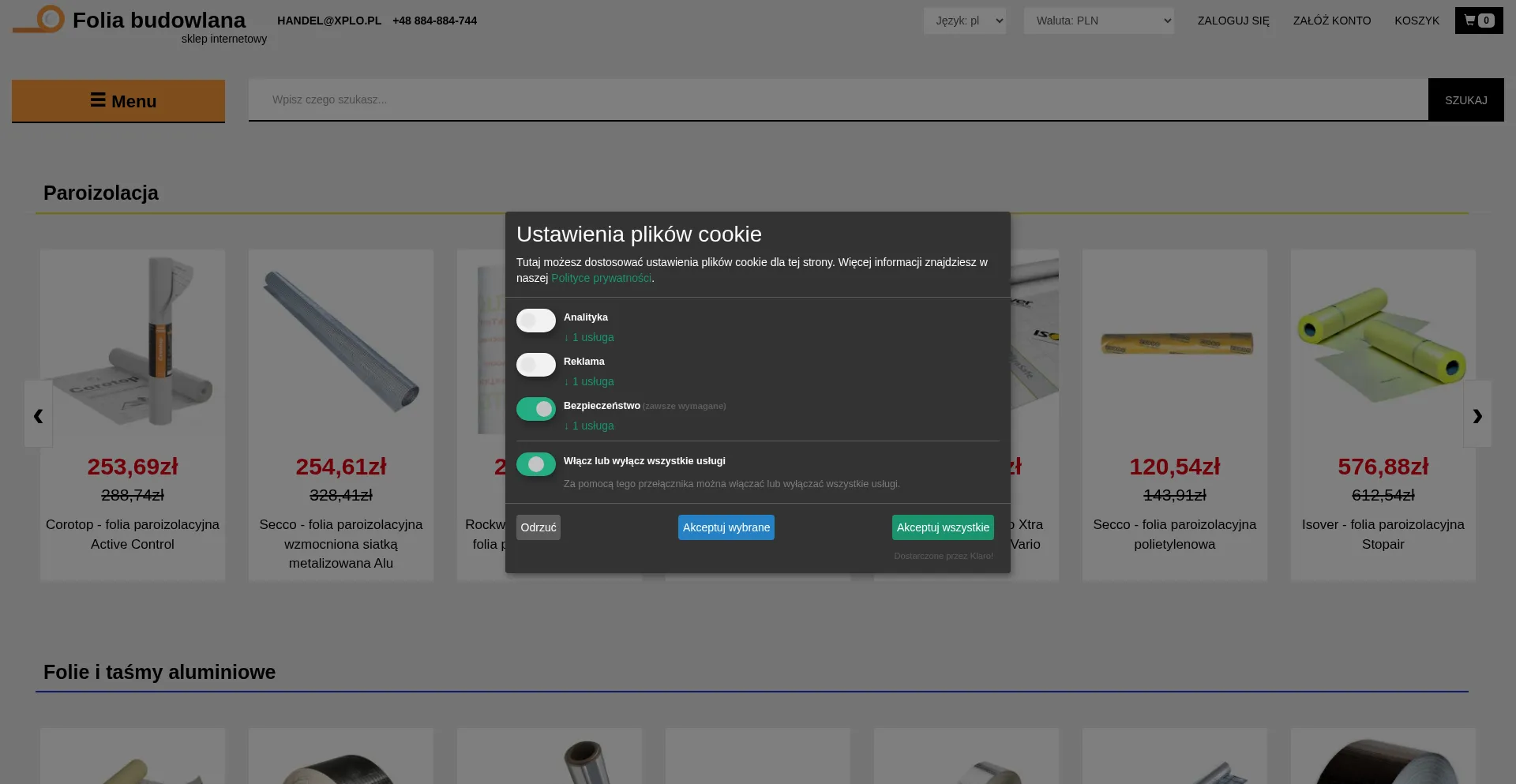Expand the services list under Analityka
1516x784 pixels.
coord(589,337)
